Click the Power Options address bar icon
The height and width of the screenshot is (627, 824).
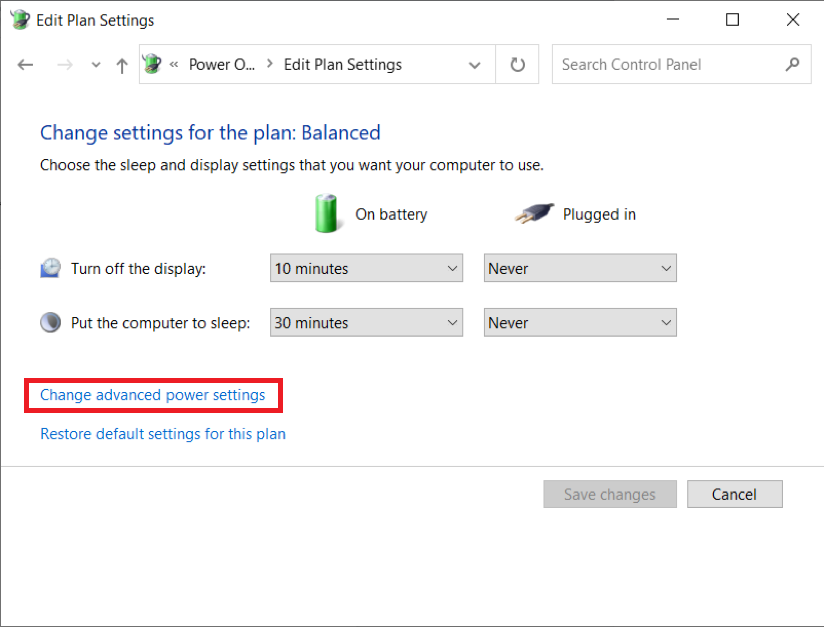[152, 64]
